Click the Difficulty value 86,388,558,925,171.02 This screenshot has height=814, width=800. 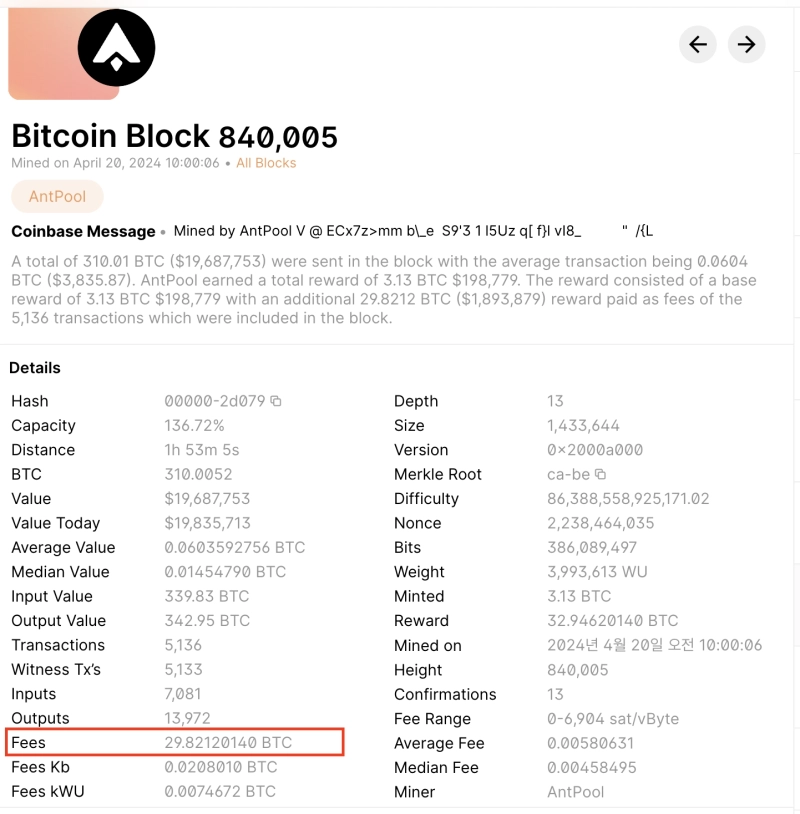(x=628, y=499)
